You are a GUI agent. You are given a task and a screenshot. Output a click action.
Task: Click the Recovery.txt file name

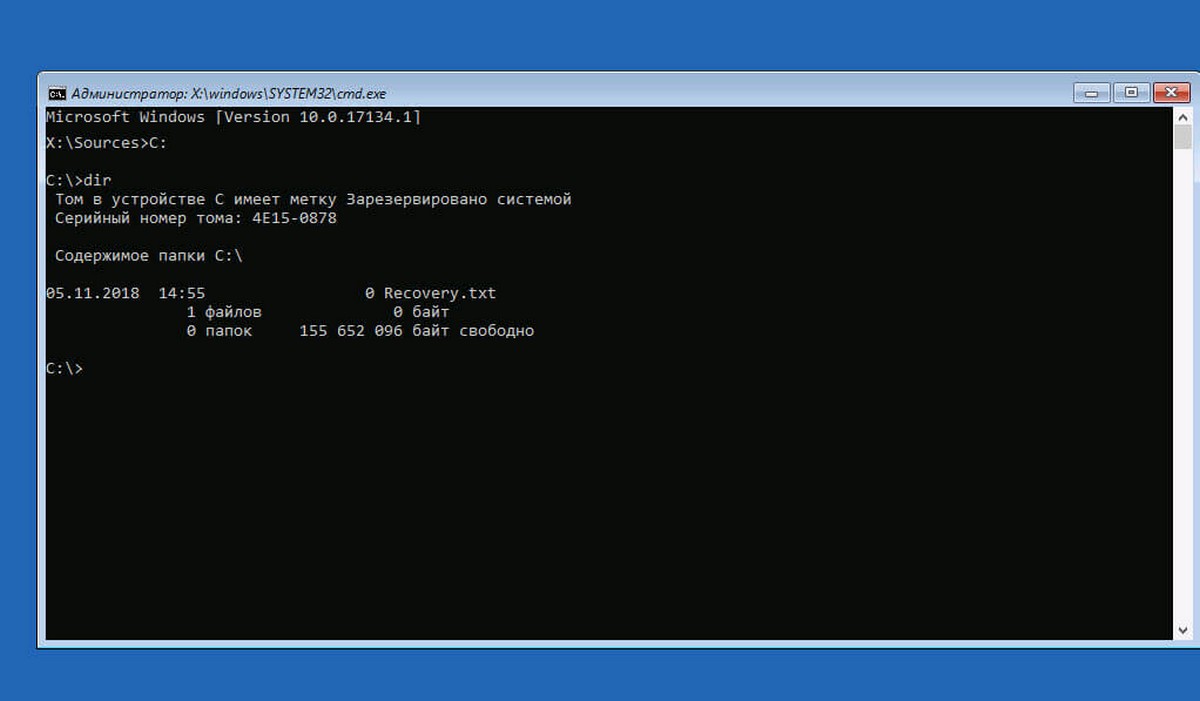pyautogui.click(x=440, y=293)
